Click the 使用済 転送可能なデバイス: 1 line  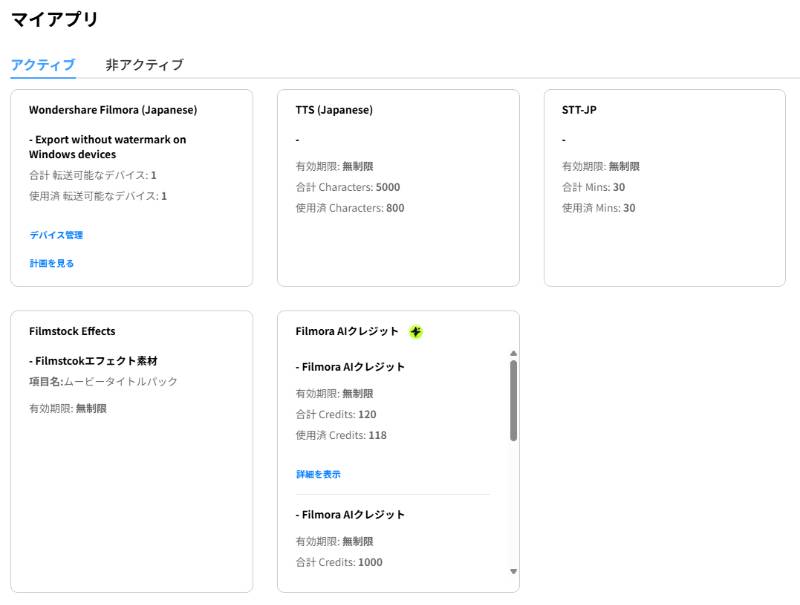[x=98, y=196]
